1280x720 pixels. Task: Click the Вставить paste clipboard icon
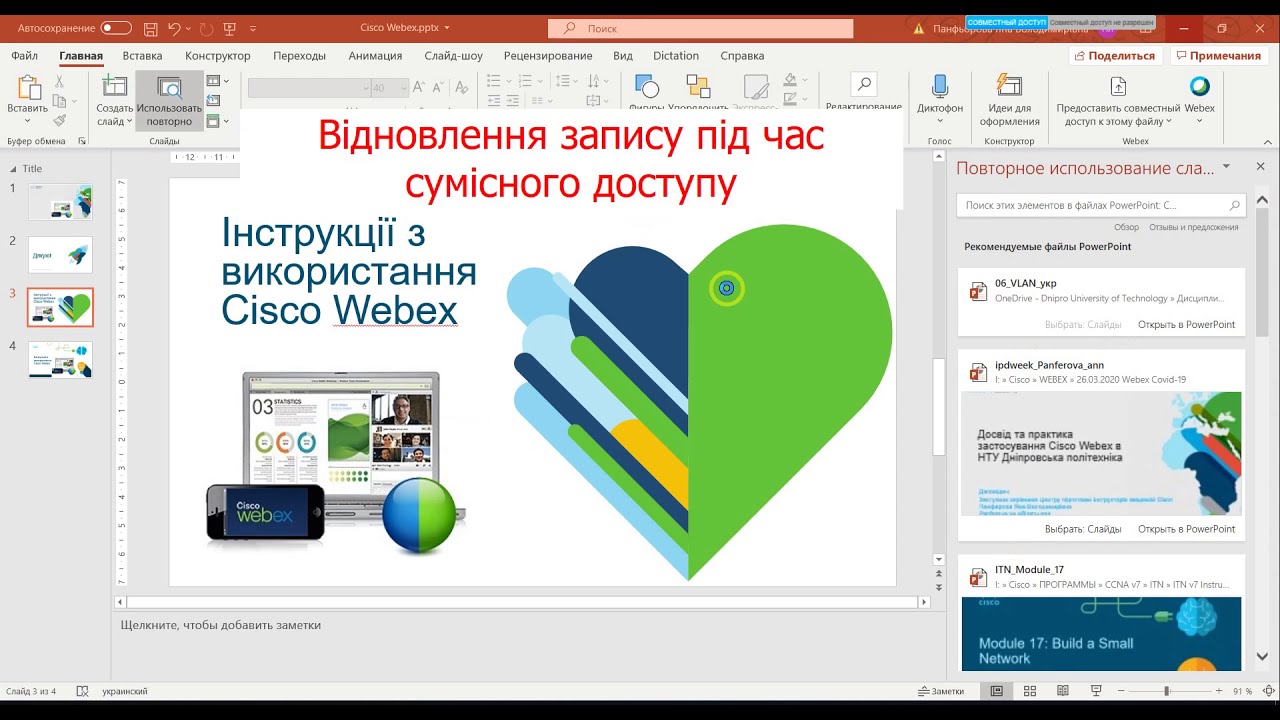[28, 87]
